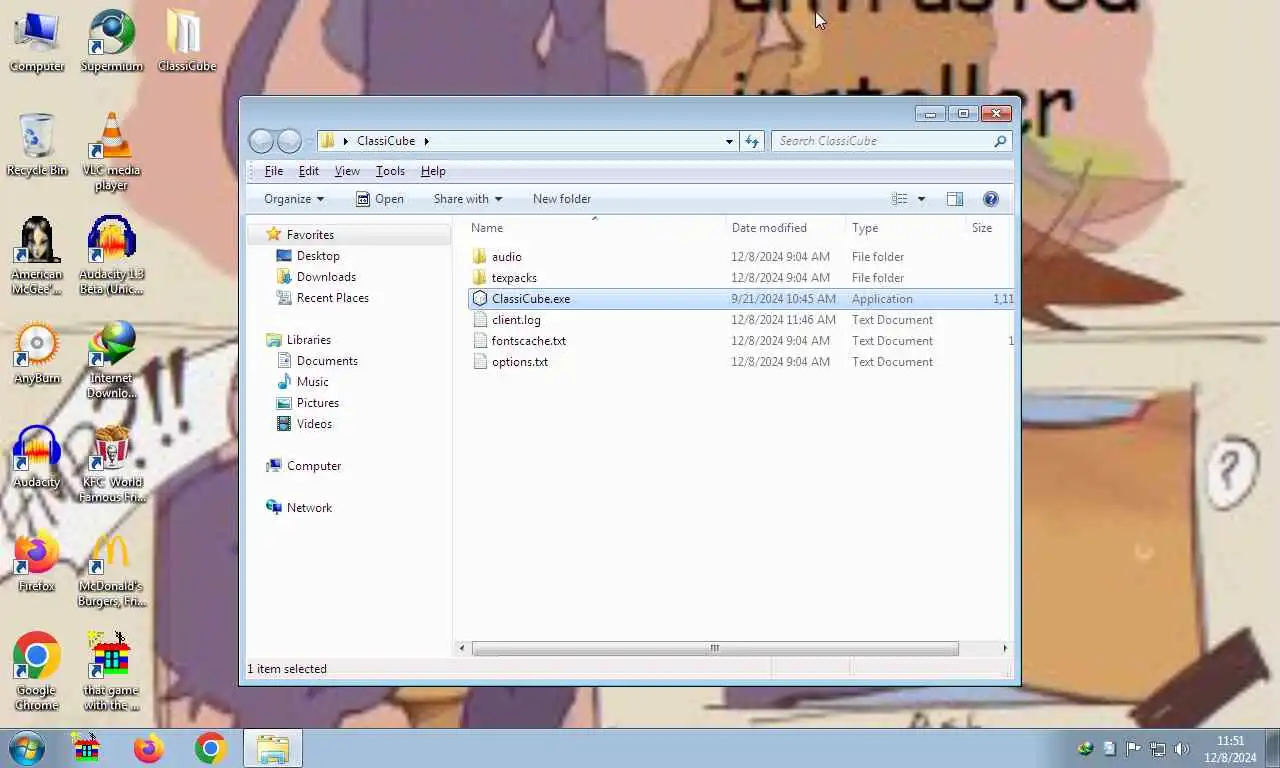The image size is (1280, 768).
Task: Open Explorer help with question mark icon
Action: pos(990,199)
